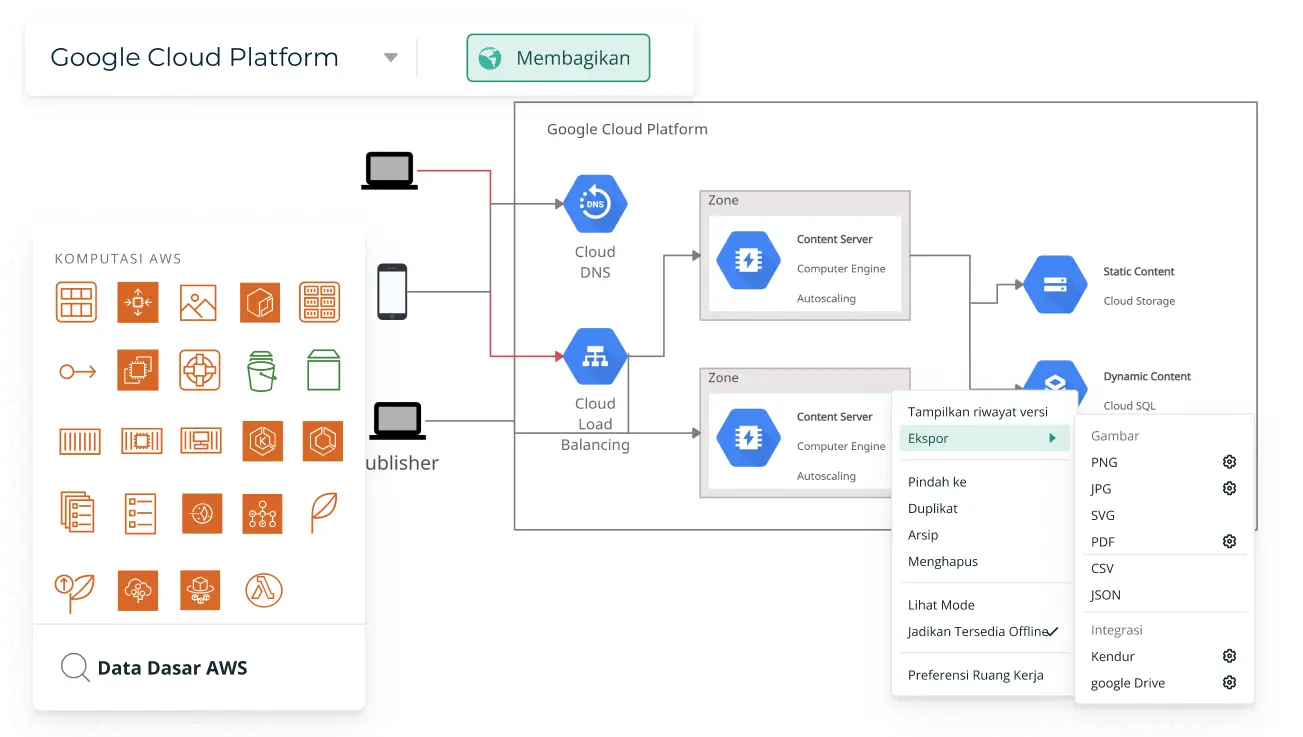Choose Duplikat from context menu

click(x=933, y=508)
